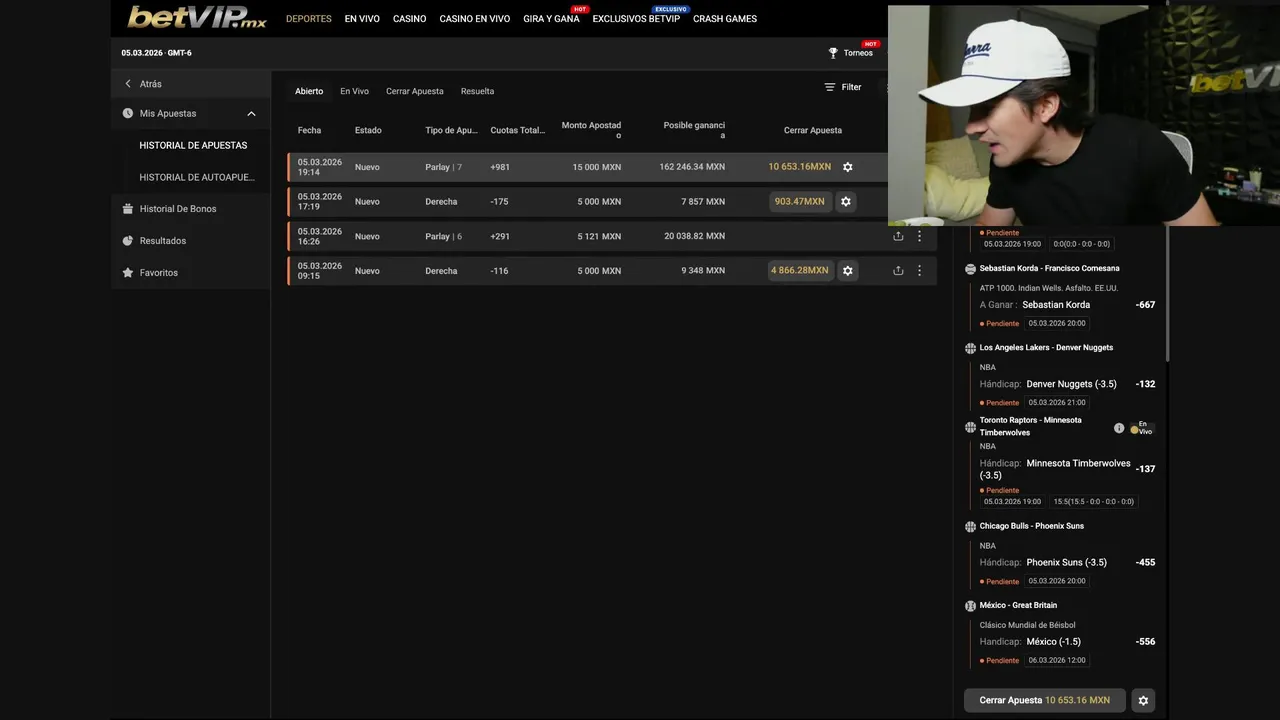The image size is (1280, 720).
Task: Cash out 903.47MXN on -175 bet
Action: (800, 202)
